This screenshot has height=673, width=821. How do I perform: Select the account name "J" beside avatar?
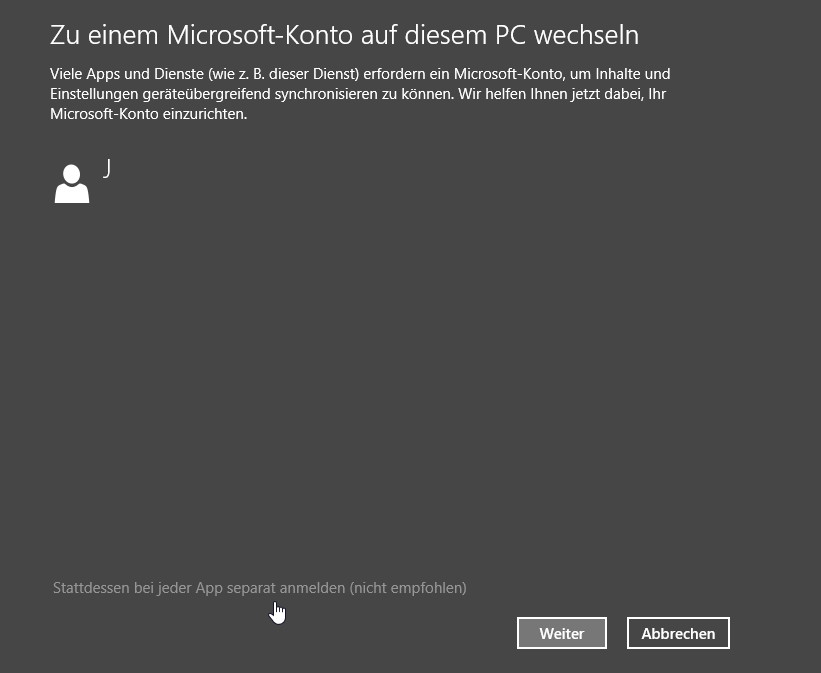(x=107, y=168)
